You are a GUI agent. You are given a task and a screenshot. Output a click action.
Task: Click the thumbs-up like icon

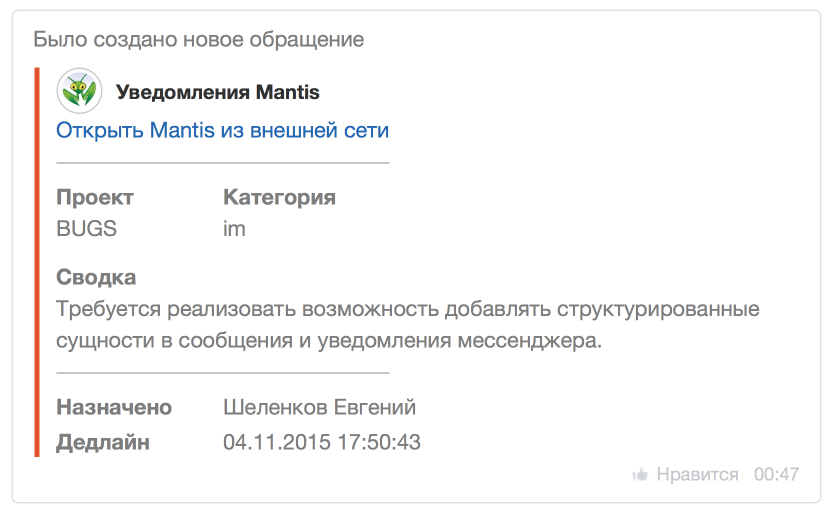tap(640, 475)
